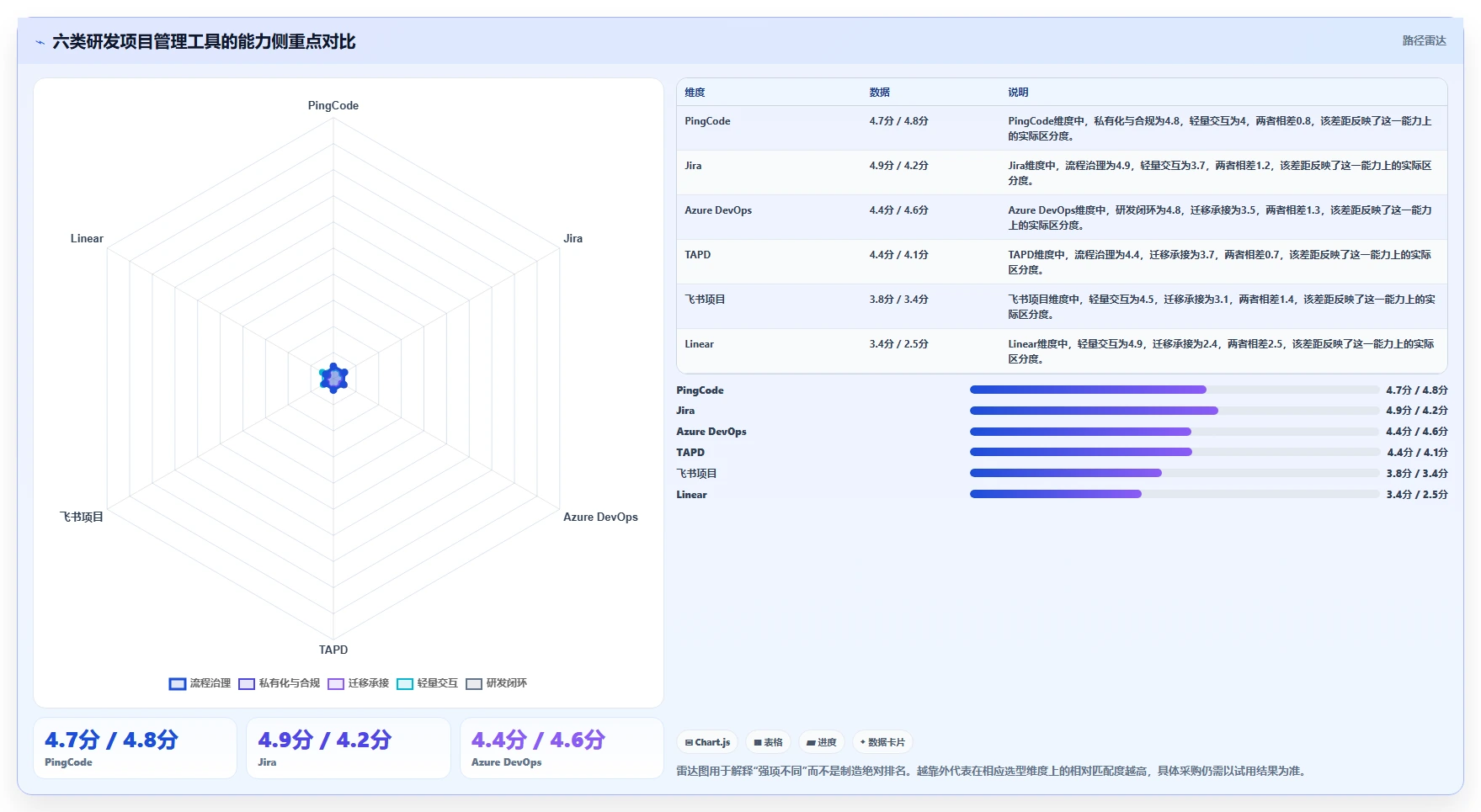Image resolution: width=1481 pixels, height=812 pixels.
Task: Select the table description starting 'TAPD维度中'
Action: (x=1220, y=262)
